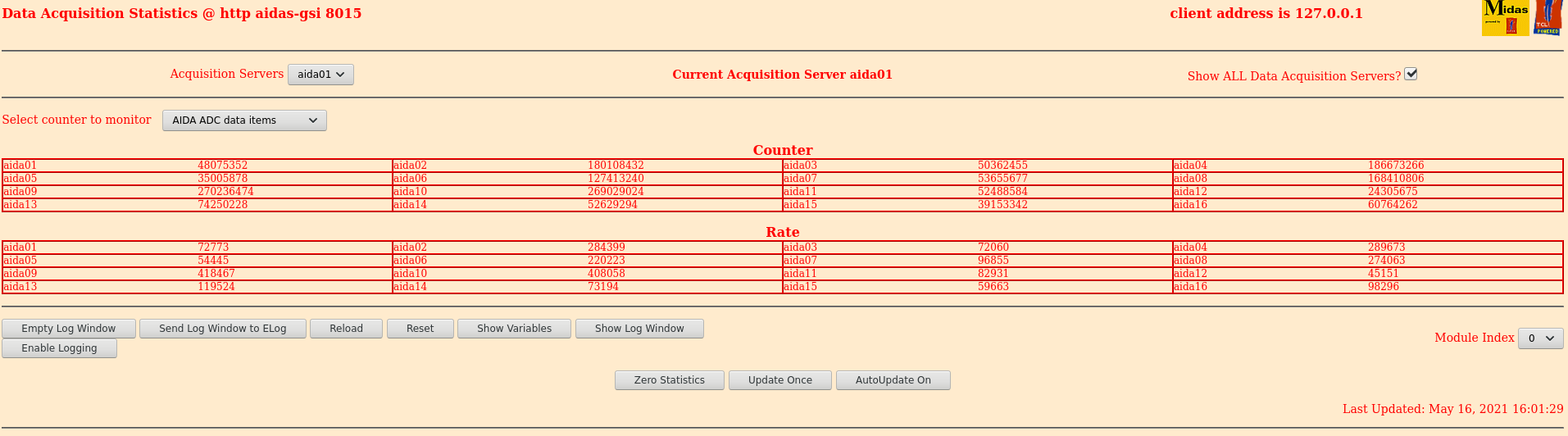
Task: Click the Data Acquisition Statistics page title
Action: click(x=182, y=13)
